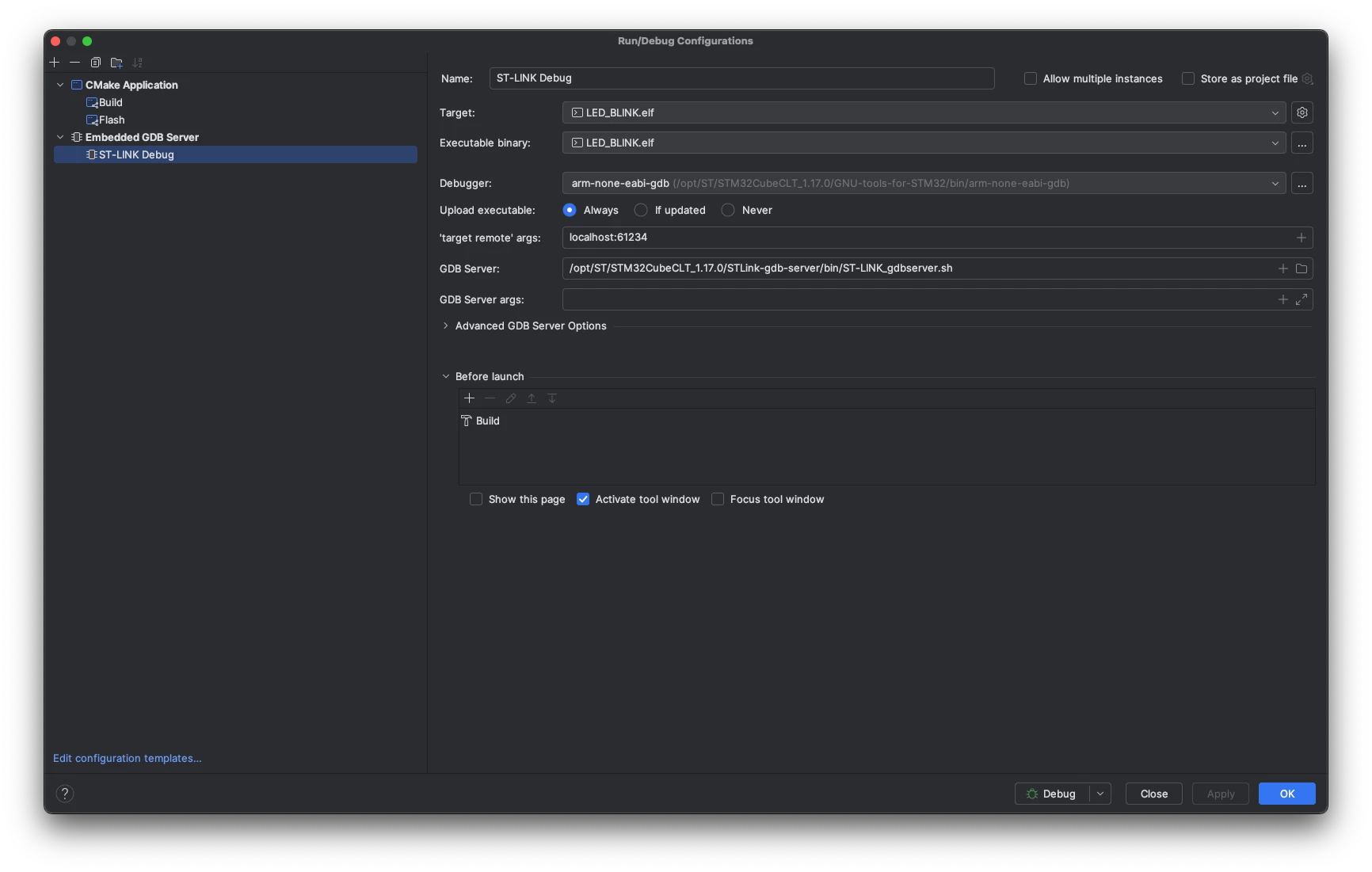The height and width of the screenshot is (872, 1372).
Task: Click the Debug button
Action: (1053, 794)
